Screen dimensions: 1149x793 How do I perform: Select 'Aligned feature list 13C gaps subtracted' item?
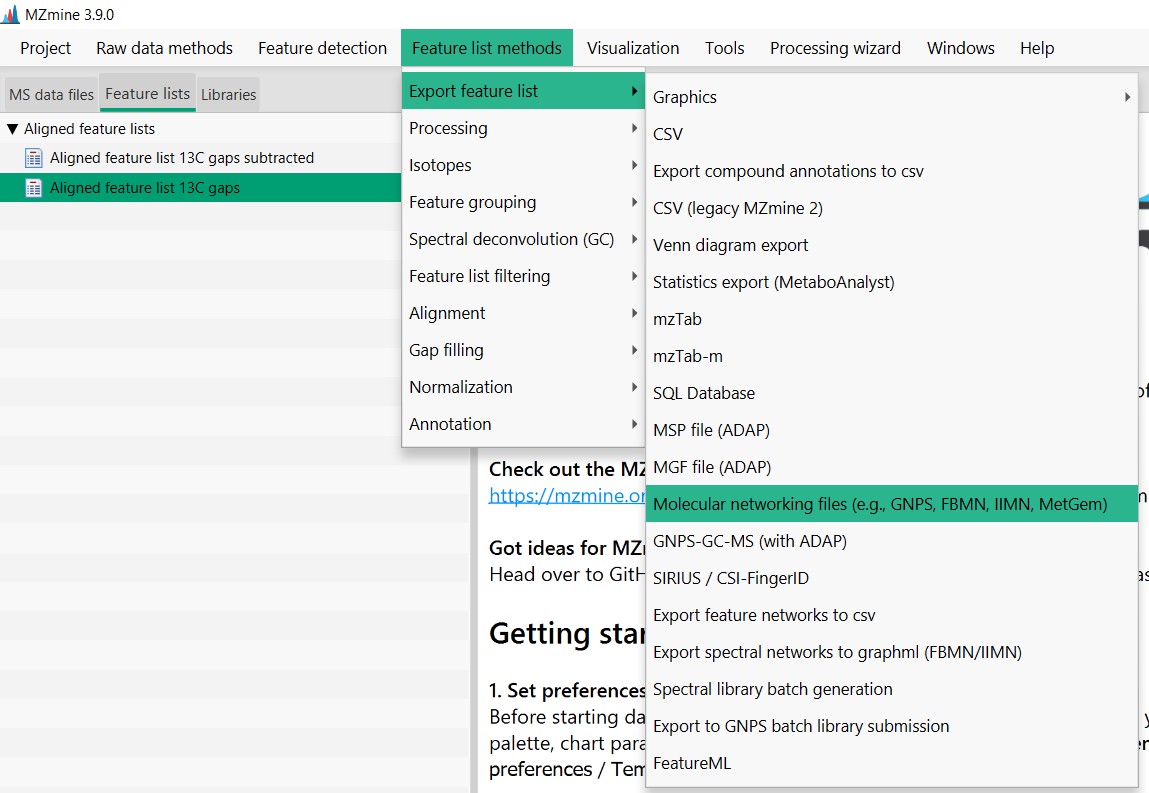[181, 158]
